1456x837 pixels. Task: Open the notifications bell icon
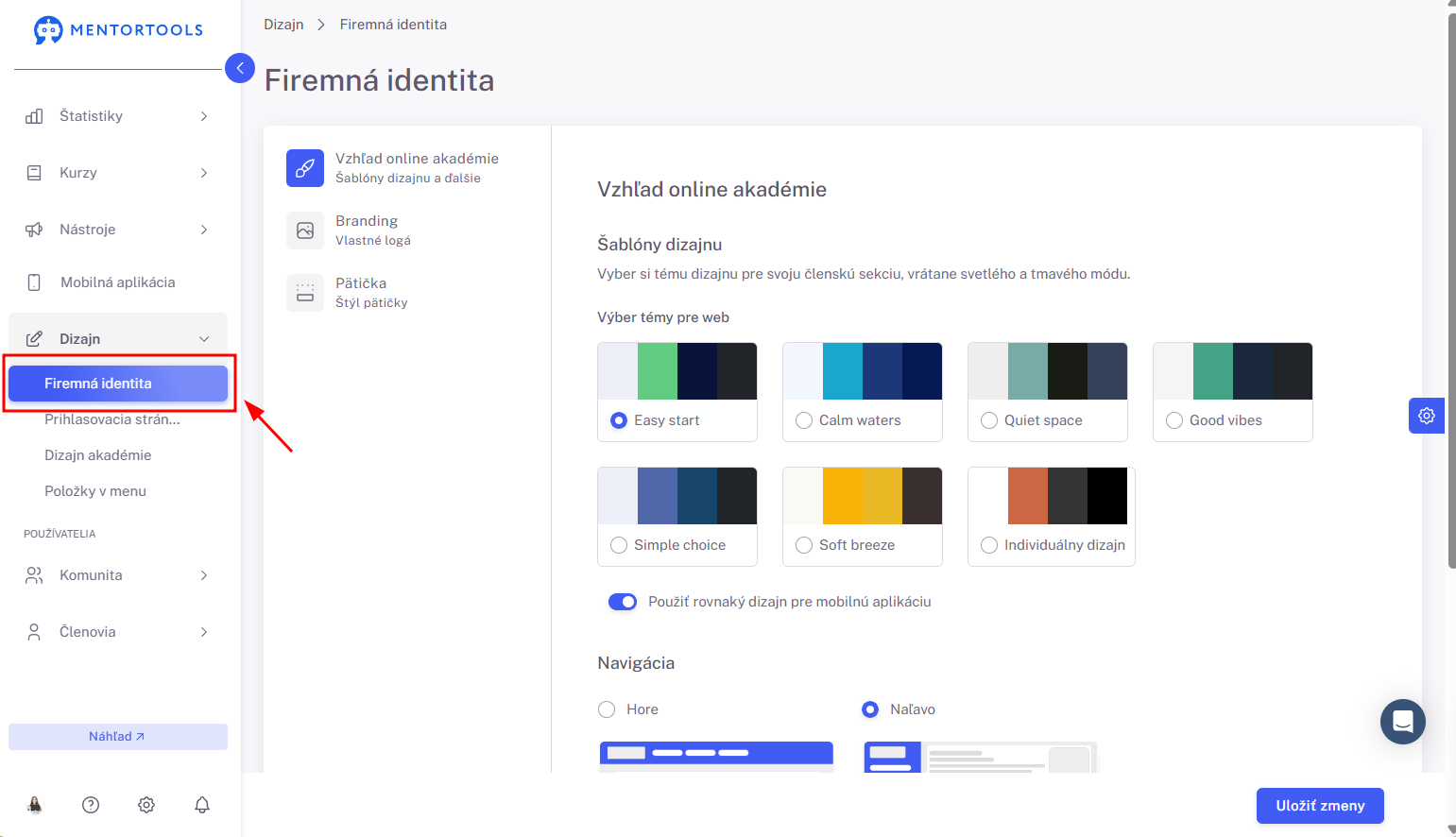[202, 805]
